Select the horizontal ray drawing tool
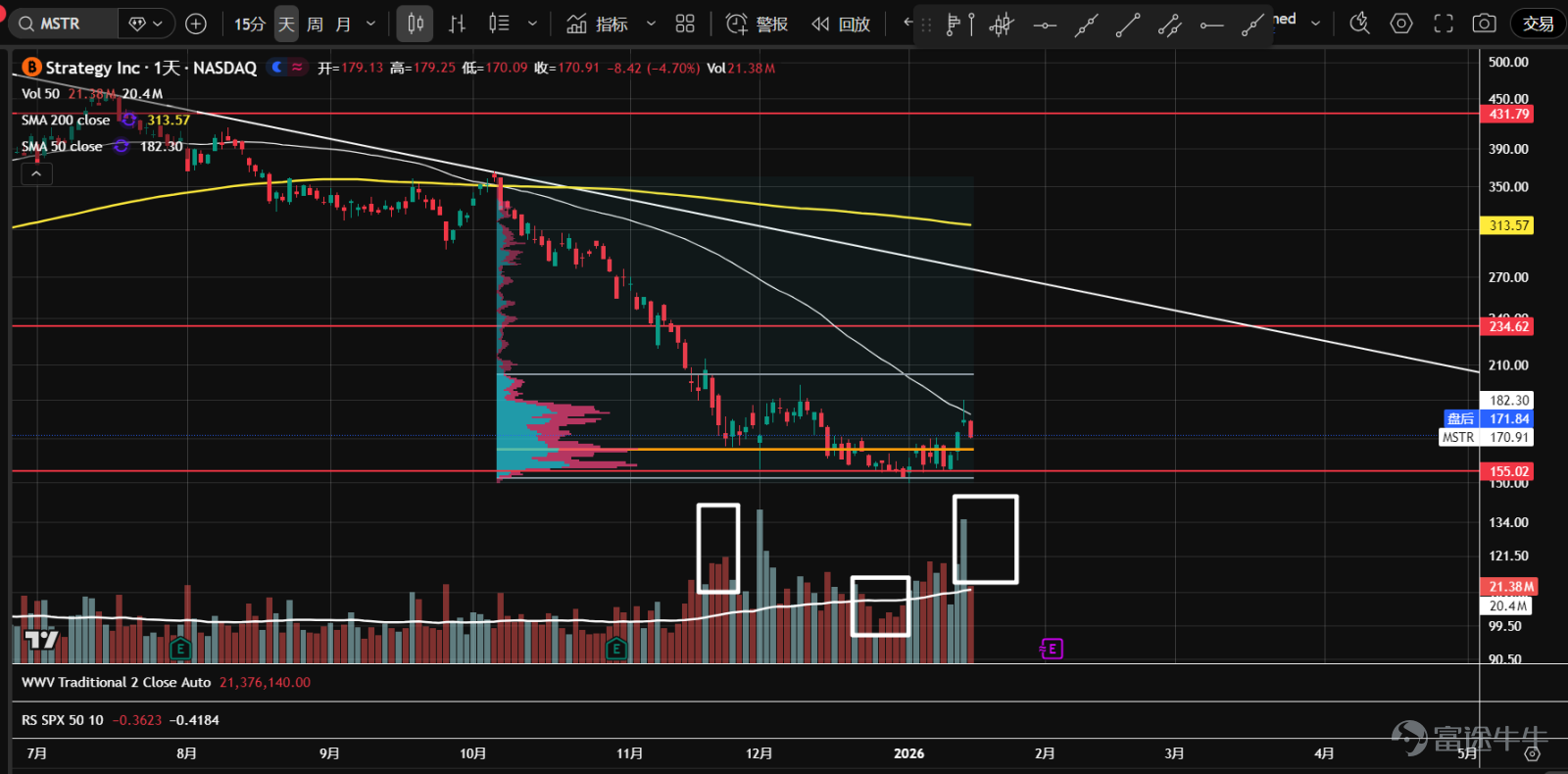 pyautogui.click(x=1211, y=25)
